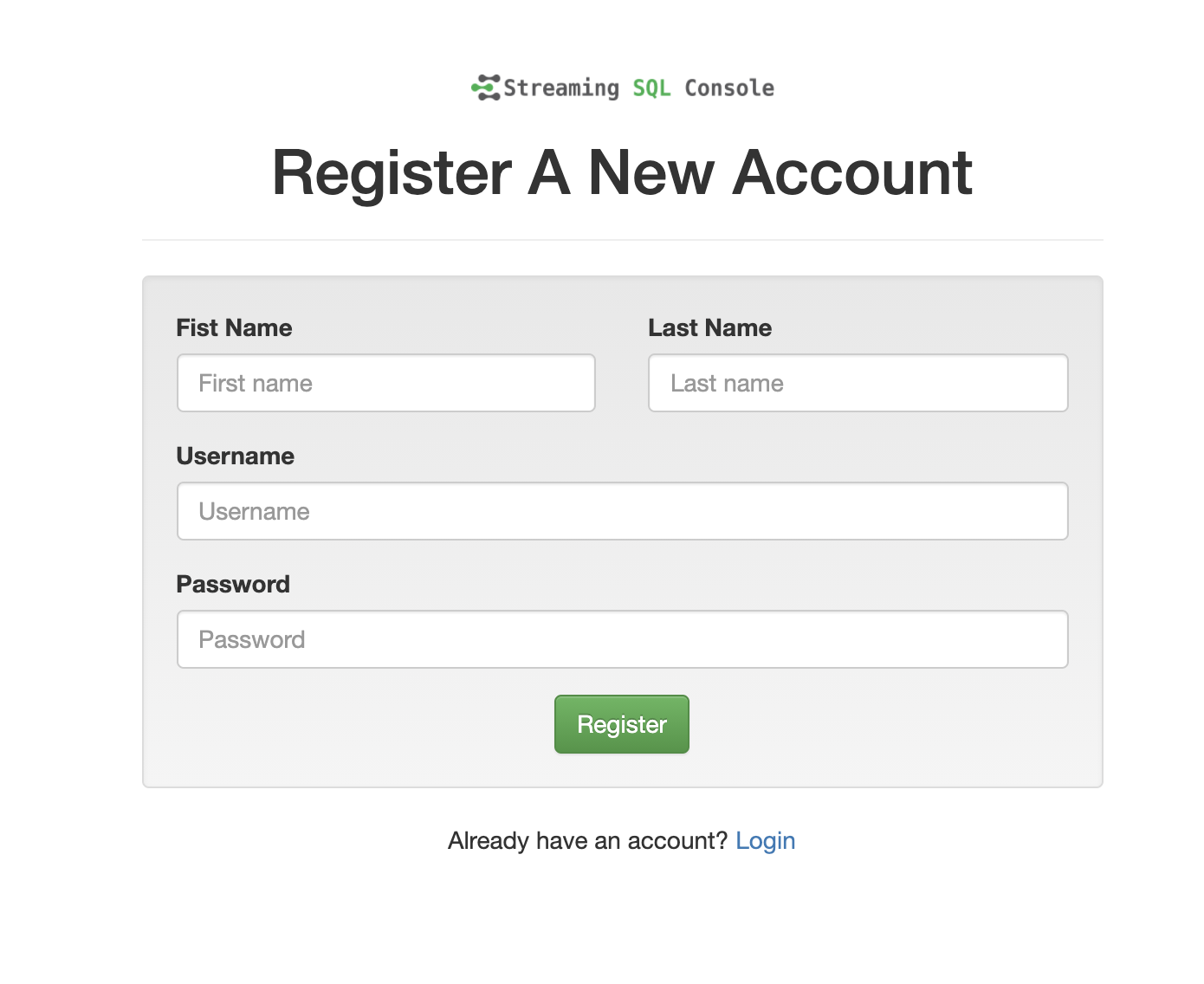Click the green 'SQL' logo text
Image resolution: width=1204 pixels, height=984 pixels.
point(651,88)
